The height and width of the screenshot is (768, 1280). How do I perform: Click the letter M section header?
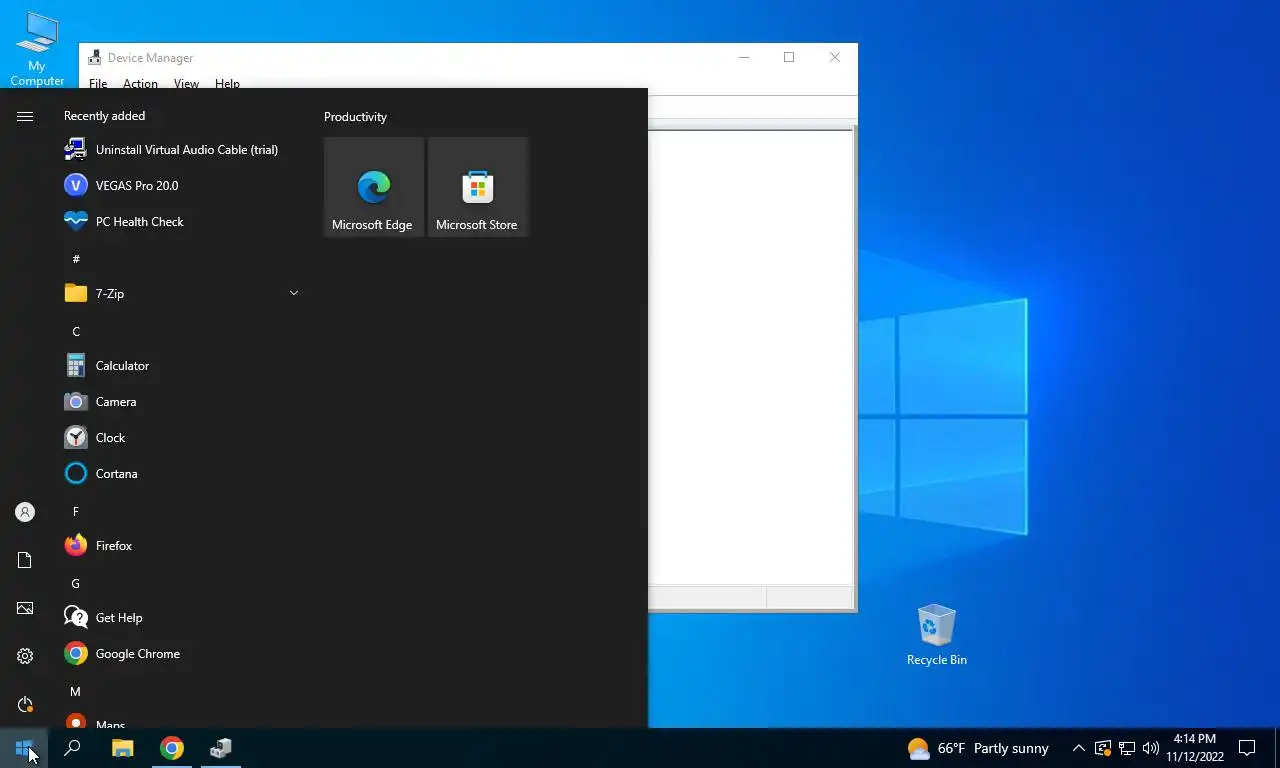click(76, 691)
